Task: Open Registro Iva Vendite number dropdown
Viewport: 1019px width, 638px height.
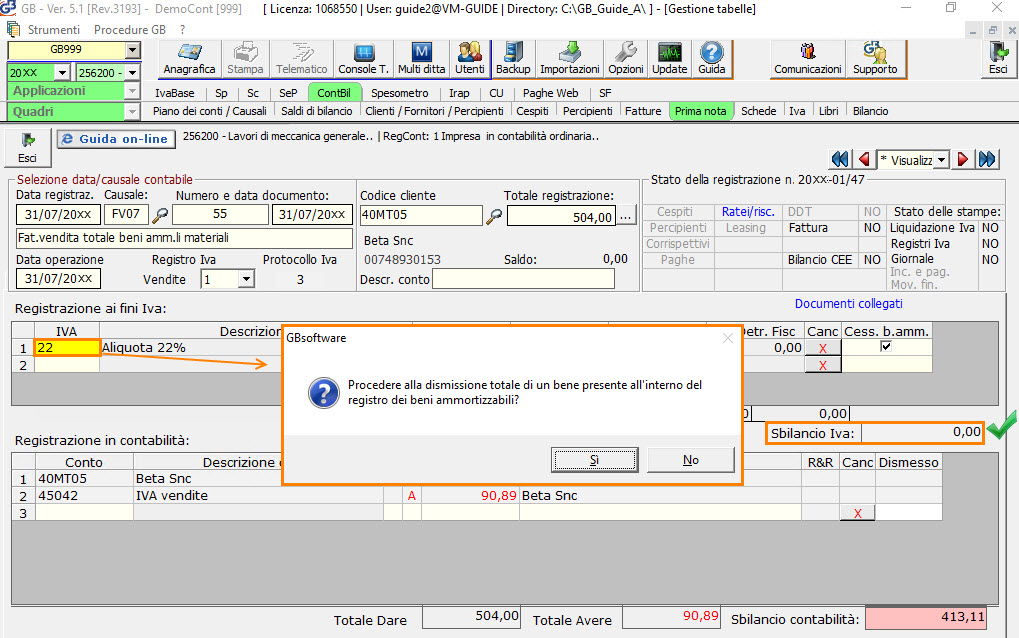Action: point(246,280)
